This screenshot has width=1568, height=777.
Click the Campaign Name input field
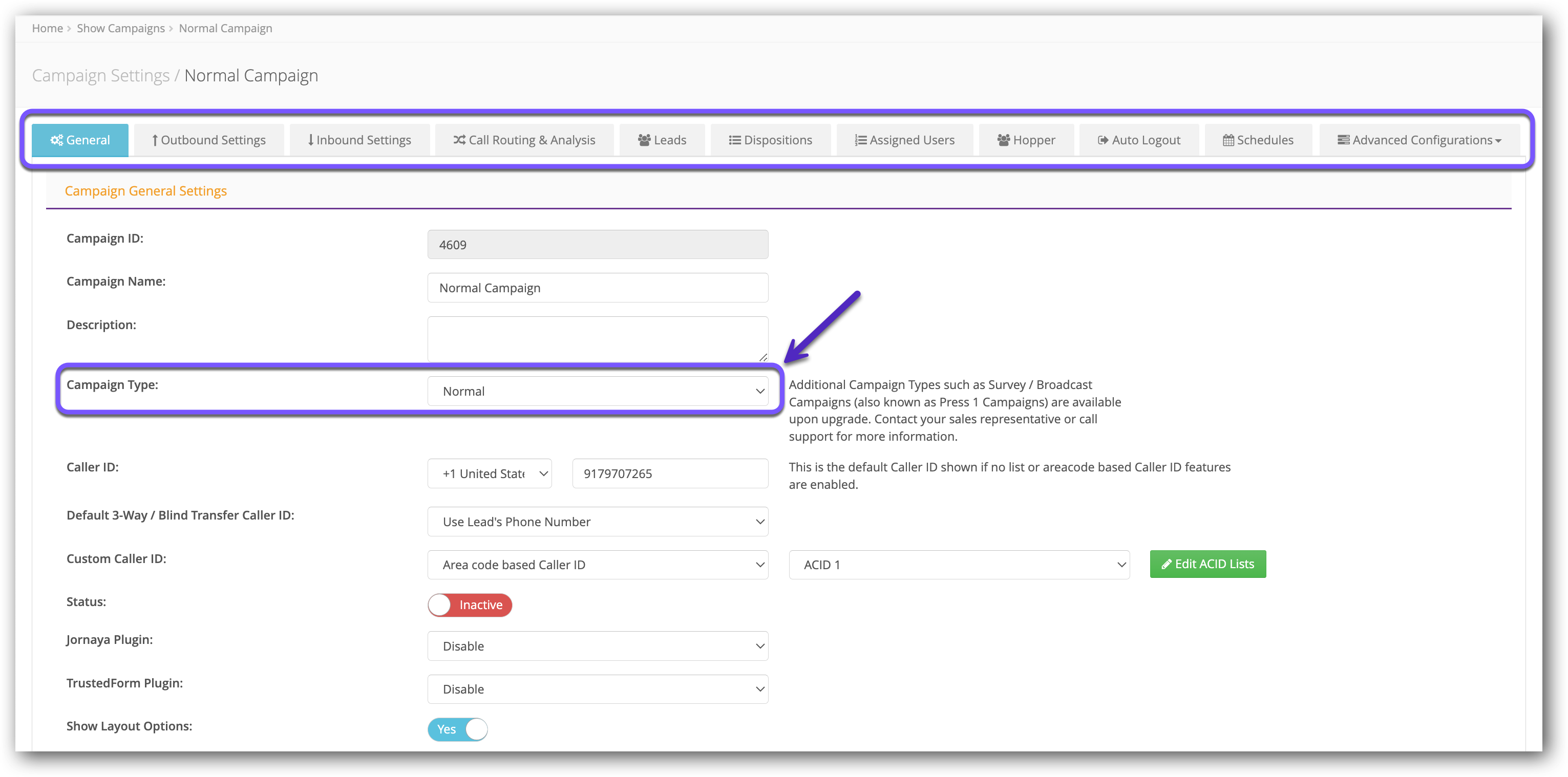597,288
